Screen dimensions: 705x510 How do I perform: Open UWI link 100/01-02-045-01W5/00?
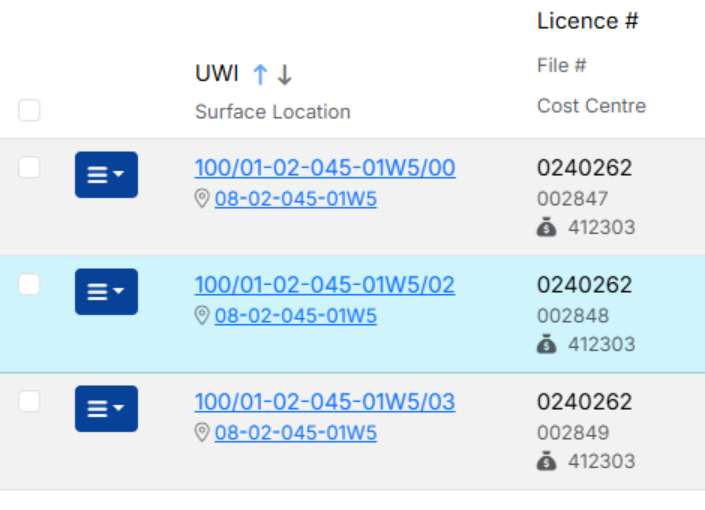[325, 168]
